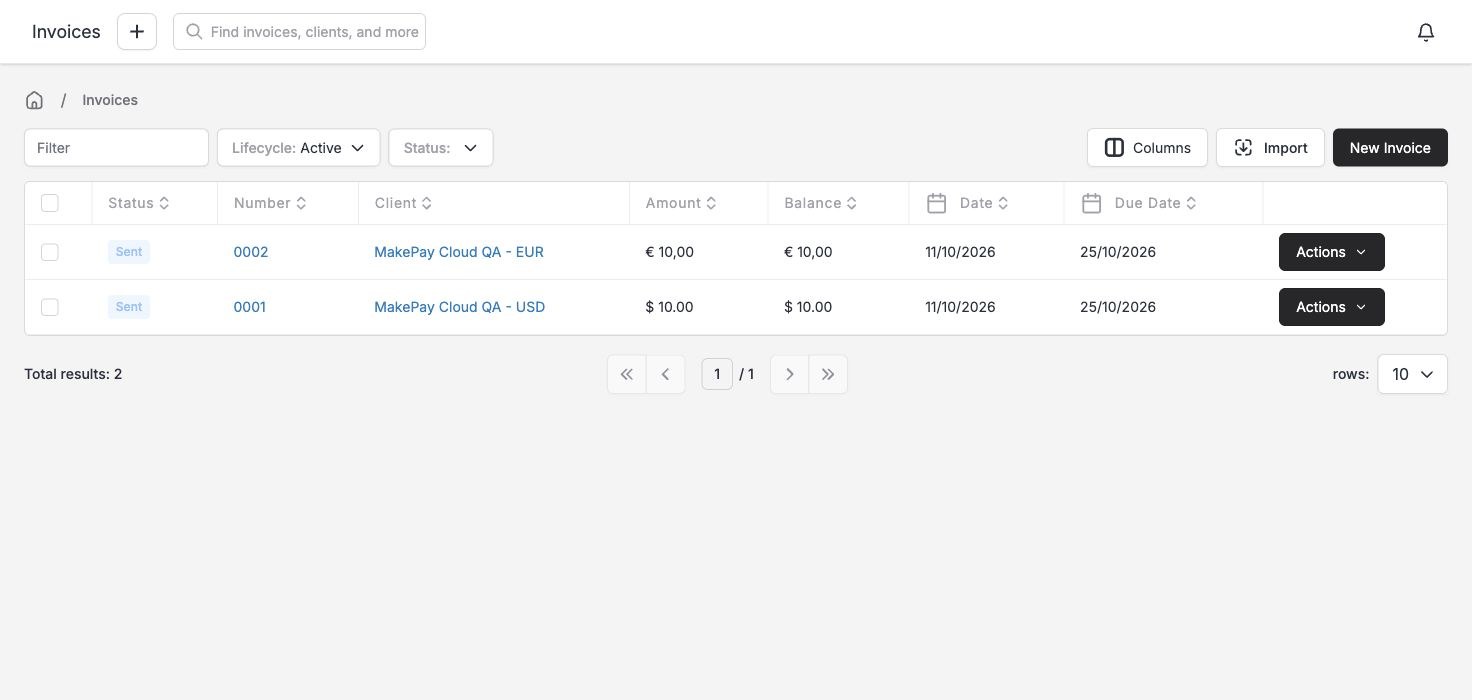Click calendar icon in Due Date header
This screenshot has width=1472, height=700.
1091,203
